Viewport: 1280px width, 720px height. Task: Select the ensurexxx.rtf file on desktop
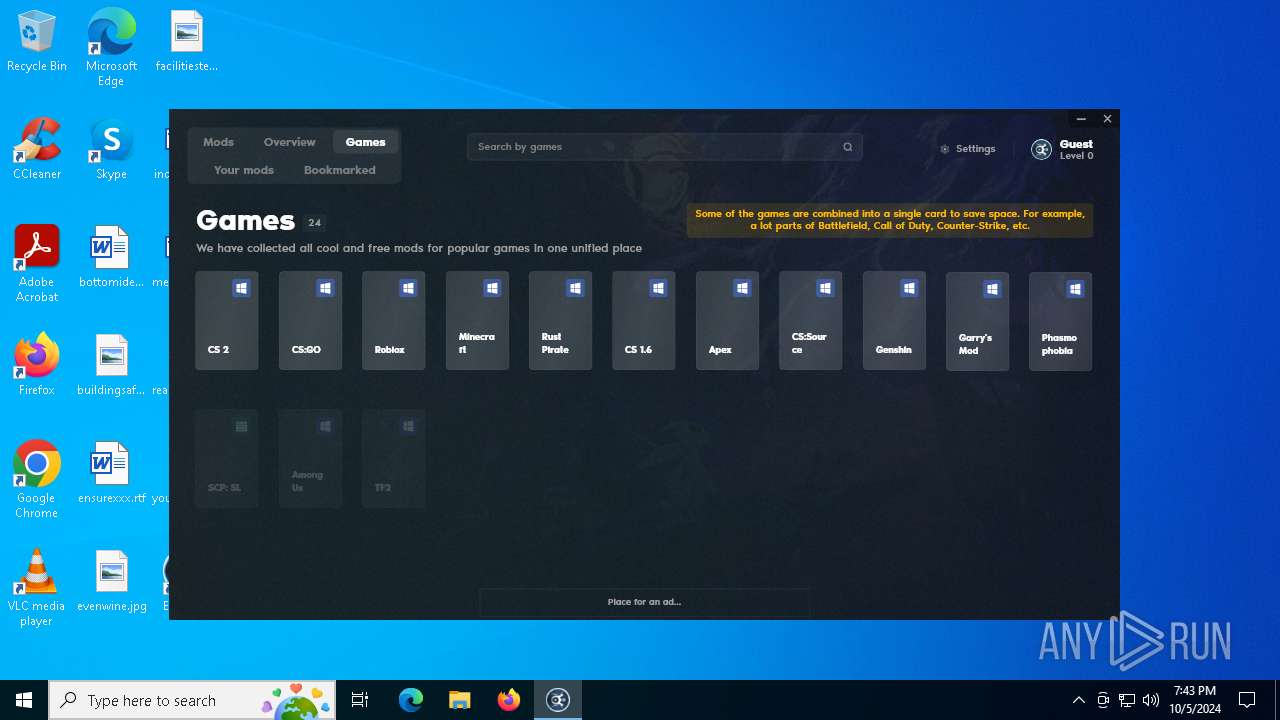click(x=111, y=473)
